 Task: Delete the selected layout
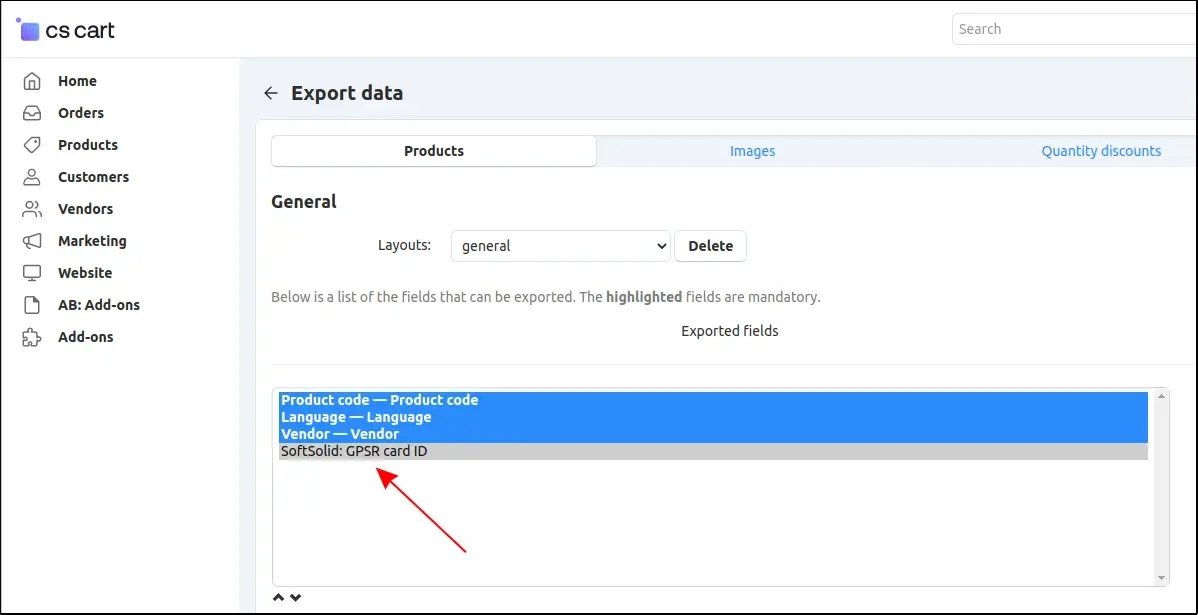(711, 246)
